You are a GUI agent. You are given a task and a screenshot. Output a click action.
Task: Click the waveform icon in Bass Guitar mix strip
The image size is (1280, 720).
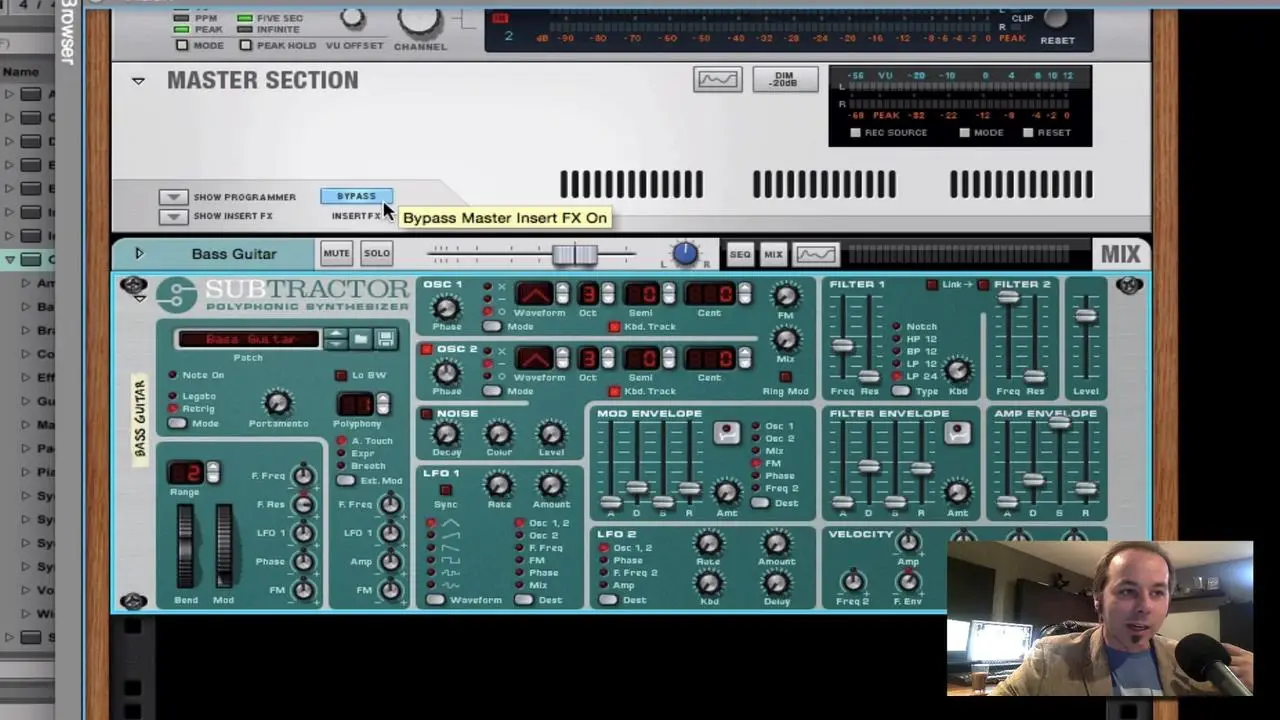(x=816, y=254)
